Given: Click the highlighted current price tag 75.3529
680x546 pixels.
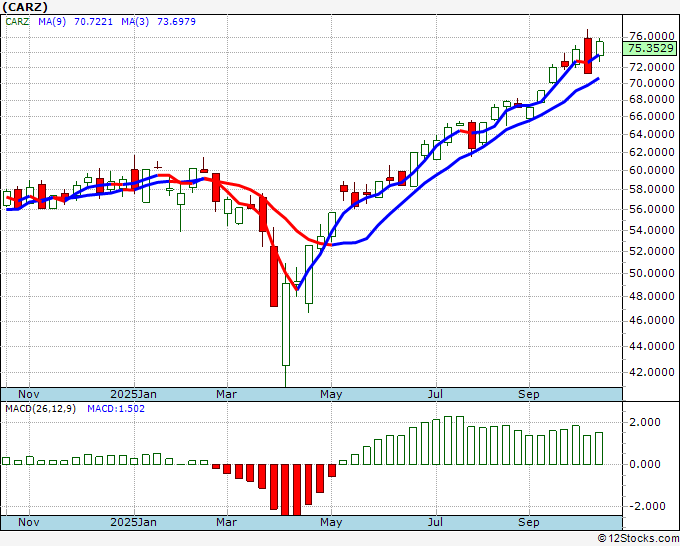Looking at the screenshot, I should 651,49.
